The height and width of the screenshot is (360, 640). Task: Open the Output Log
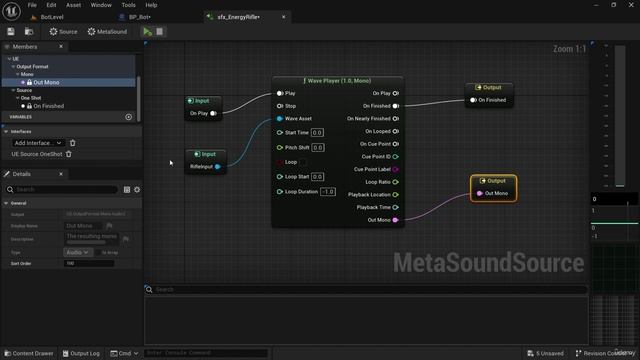point(81,353)
